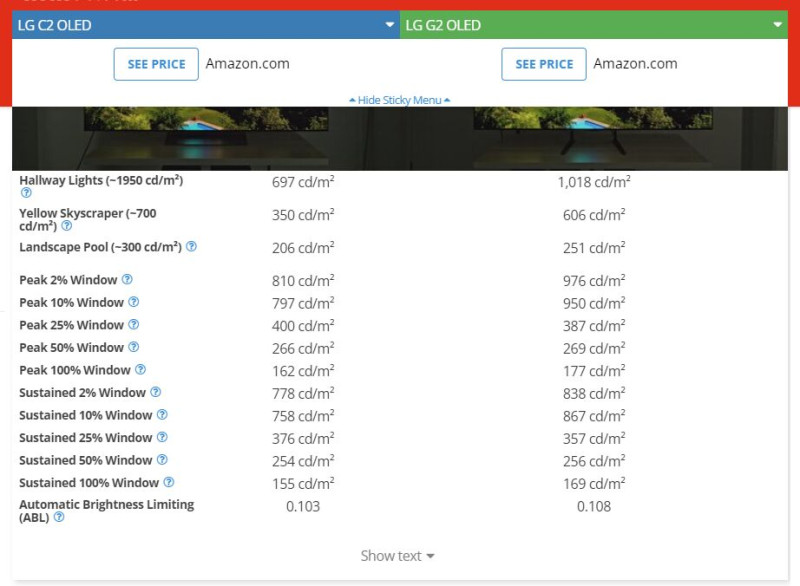The height and width of the screenshot is (586, 800).
Task: Click the Peak 25% Window row label
Action: (71, 325)
